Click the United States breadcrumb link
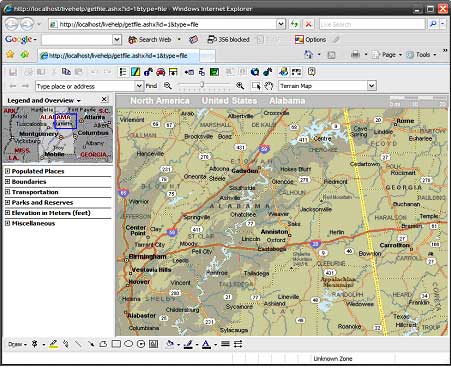451x368 pixels. 229,101
